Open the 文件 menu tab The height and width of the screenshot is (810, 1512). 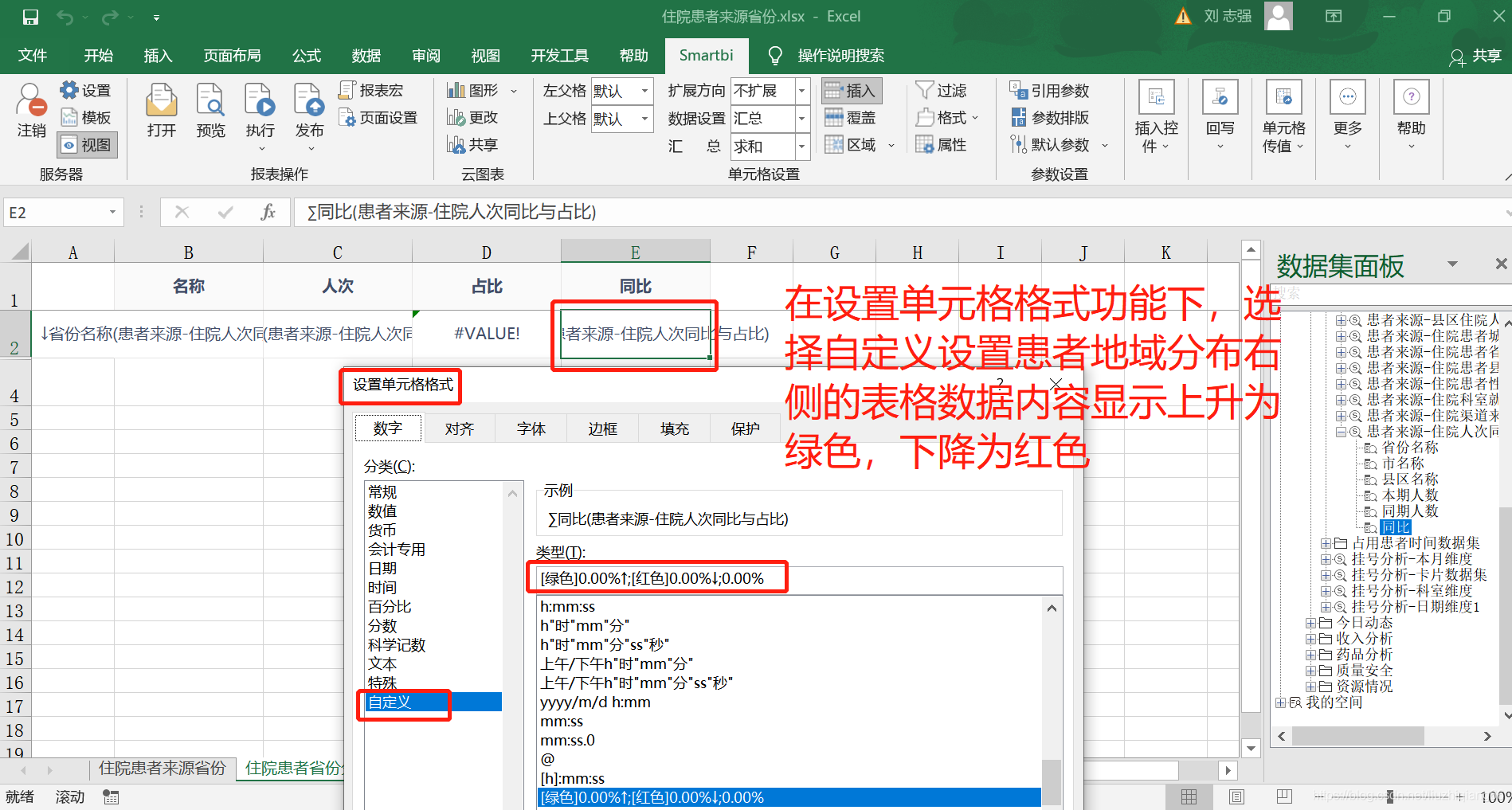pos(33,56)
